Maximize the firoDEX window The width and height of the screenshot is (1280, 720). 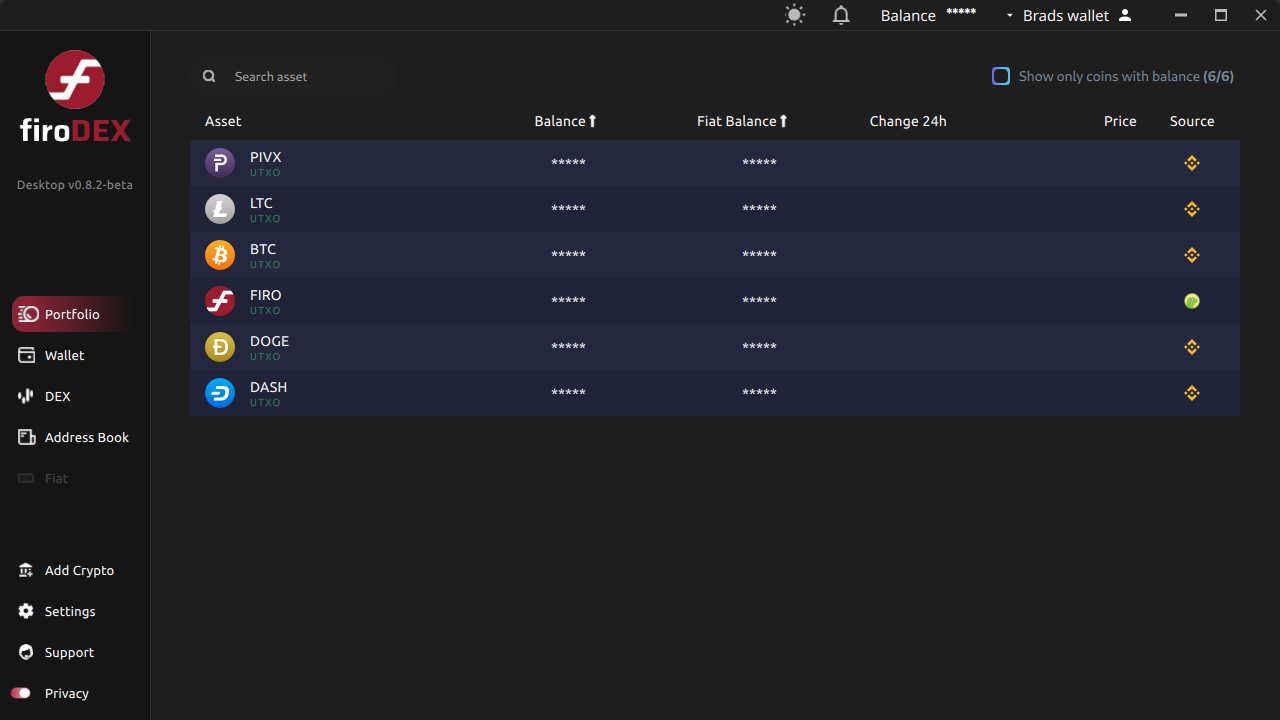(x=1221, y=15)
